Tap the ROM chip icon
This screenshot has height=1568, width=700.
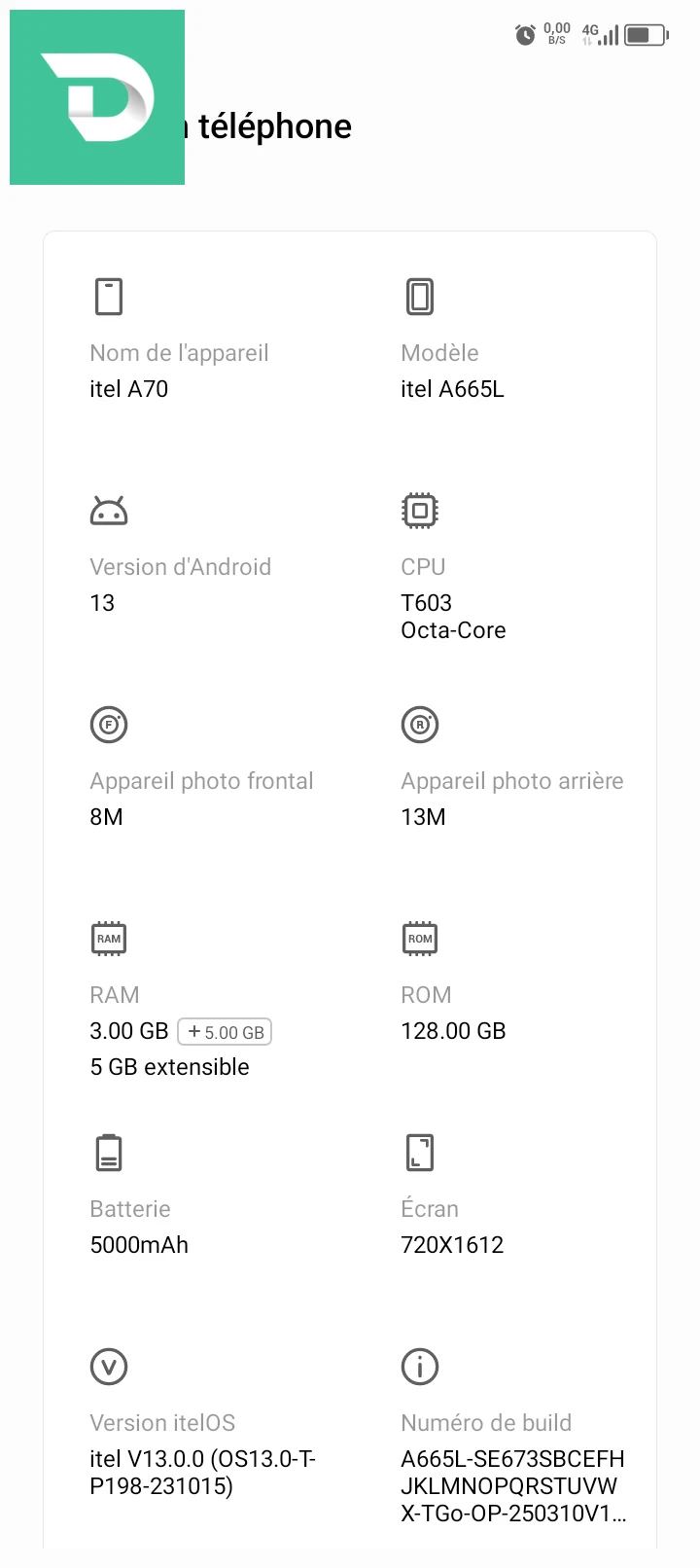click(x=420, y=939)
